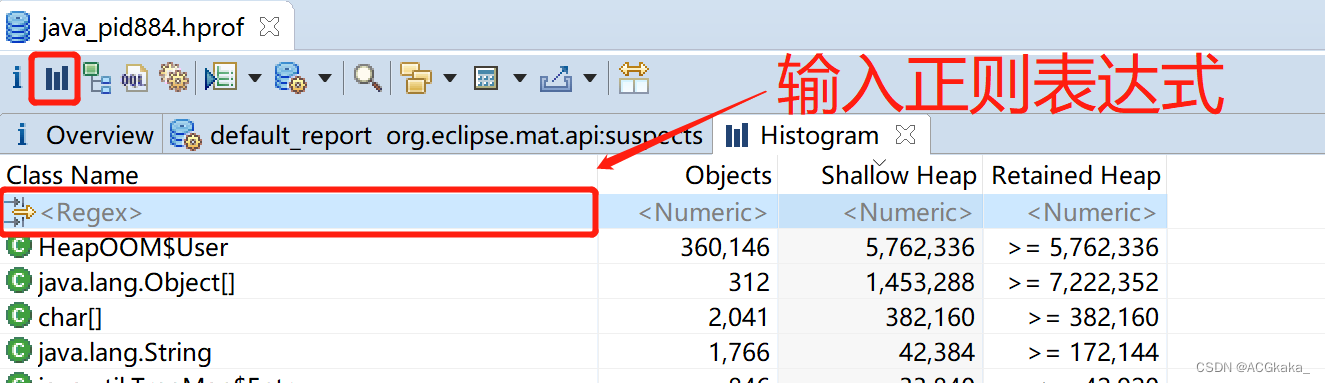Click the class icon beside char[]
Screen dimensions: 1325x383
(x=19, y=317)
